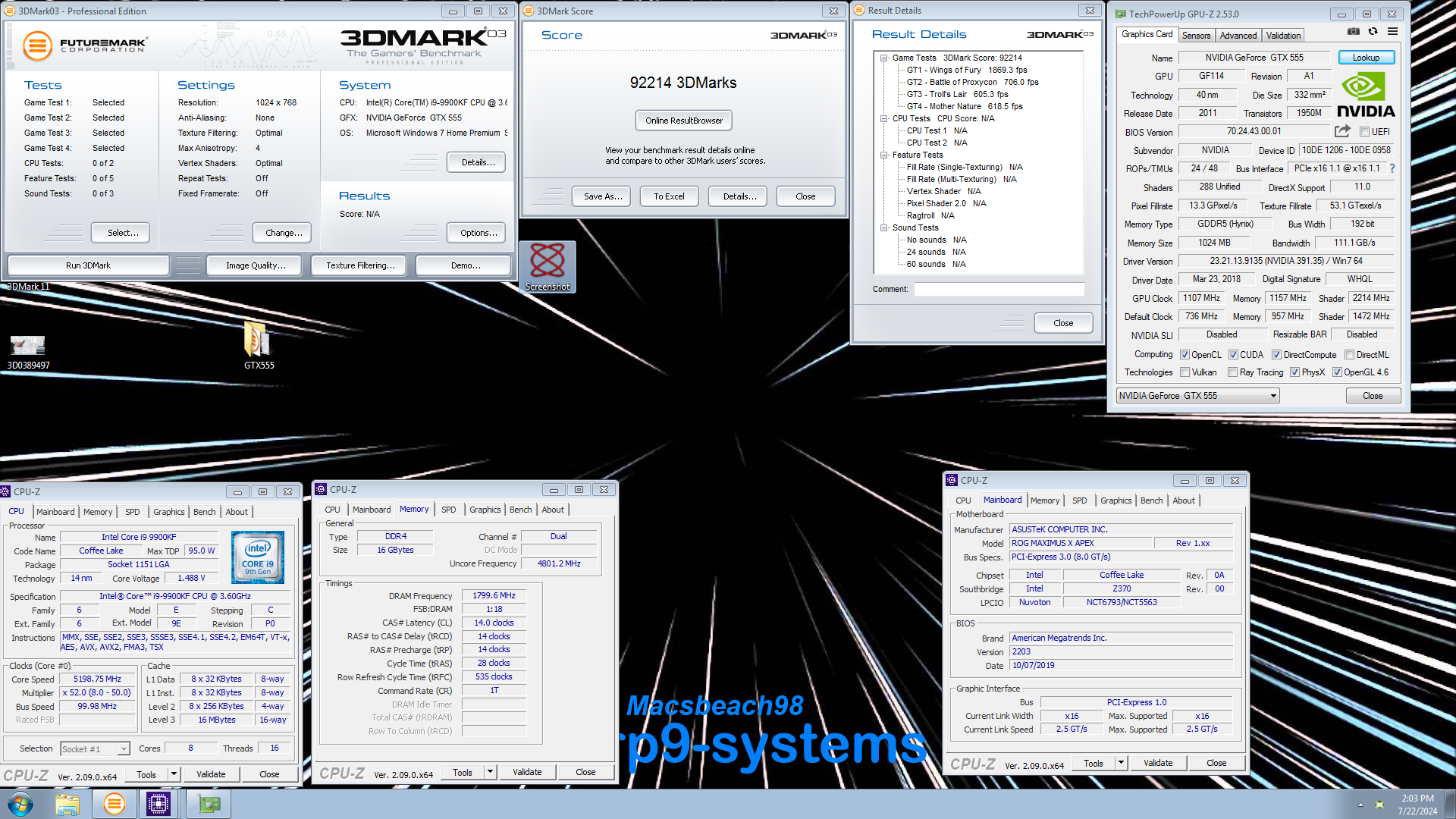Collapse the Feature Tests tree node
This screenshot has height=819, width=1456.
coord(884,155)
